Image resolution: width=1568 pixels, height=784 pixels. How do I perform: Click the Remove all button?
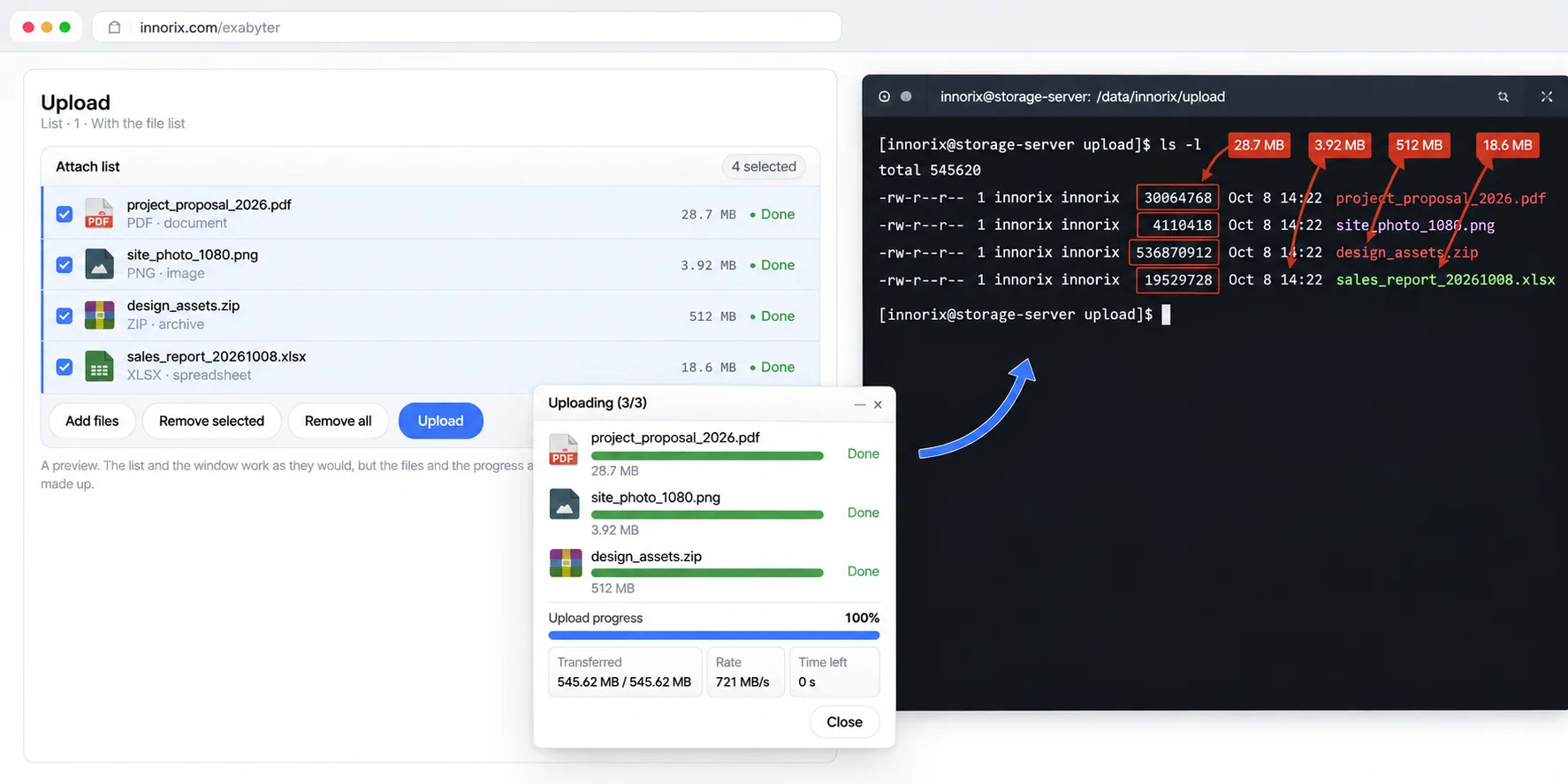click(338, 421)
